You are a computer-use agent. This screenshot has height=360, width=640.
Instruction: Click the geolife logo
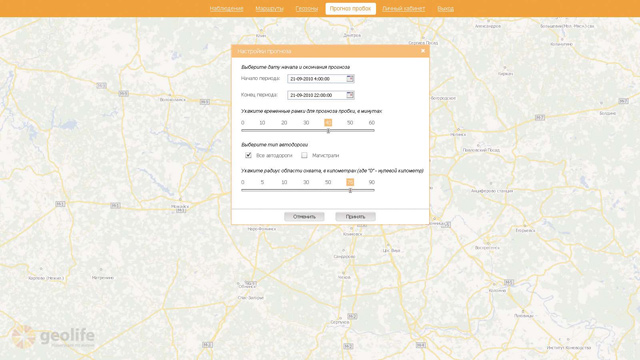[x=53, y=338]
